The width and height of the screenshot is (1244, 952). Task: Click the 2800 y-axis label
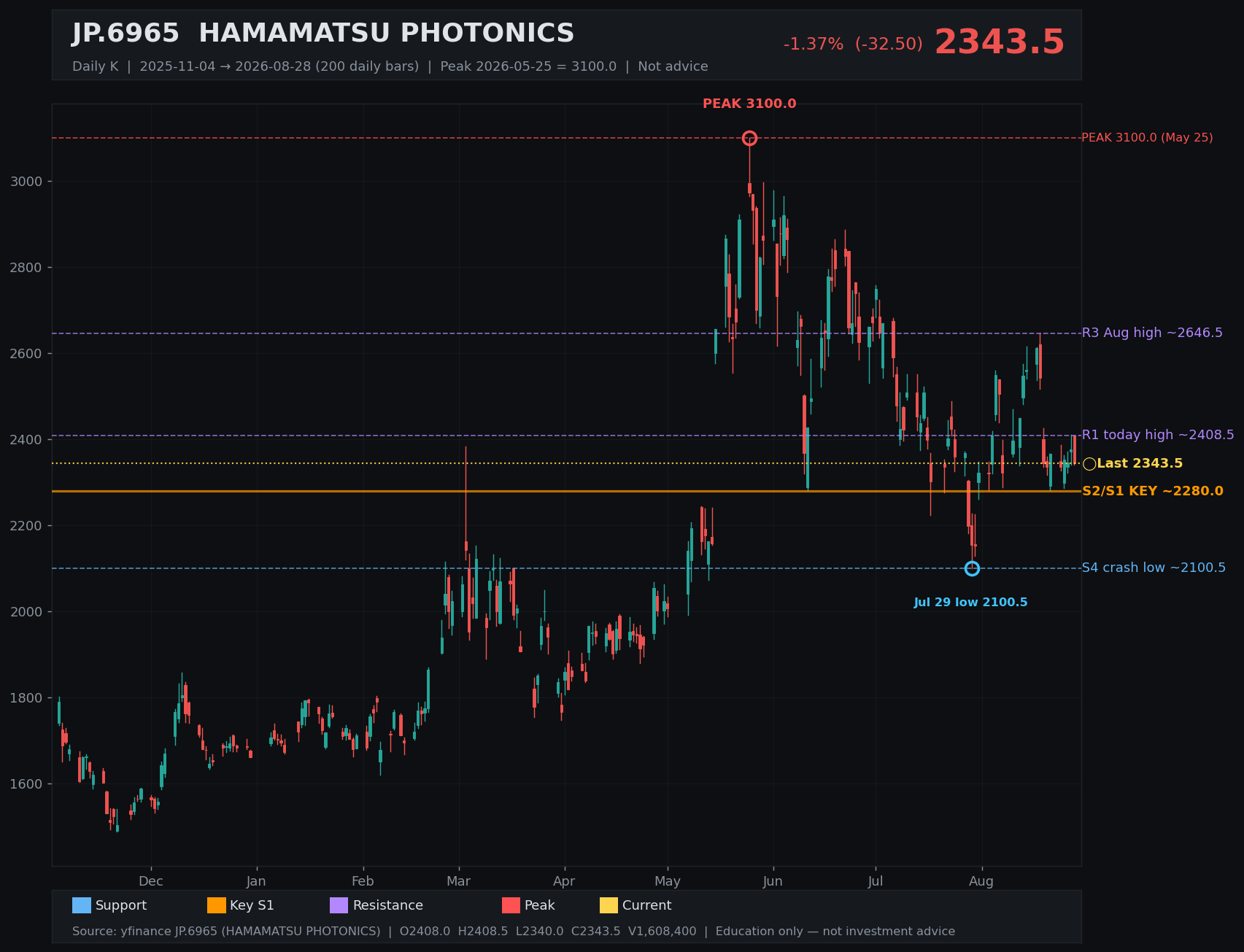26,268
